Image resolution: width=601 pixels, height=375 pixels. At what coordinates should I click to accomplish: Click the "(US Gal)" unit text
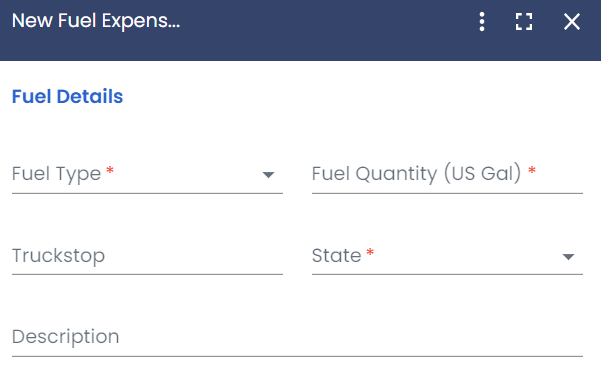[483, 174]
